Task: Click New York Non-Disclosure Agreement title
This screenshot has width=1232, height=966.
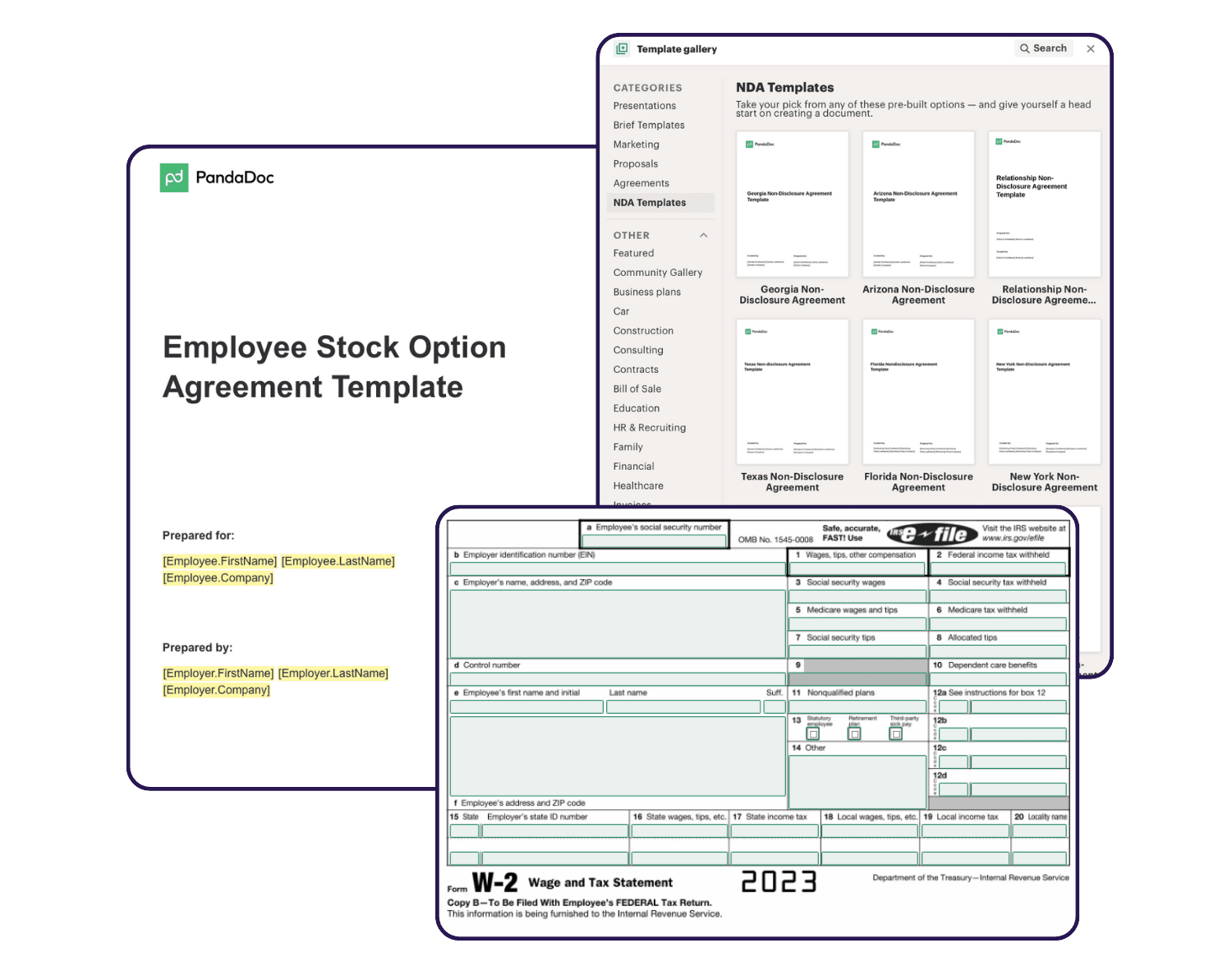Action: click(x=1045, y=482)
